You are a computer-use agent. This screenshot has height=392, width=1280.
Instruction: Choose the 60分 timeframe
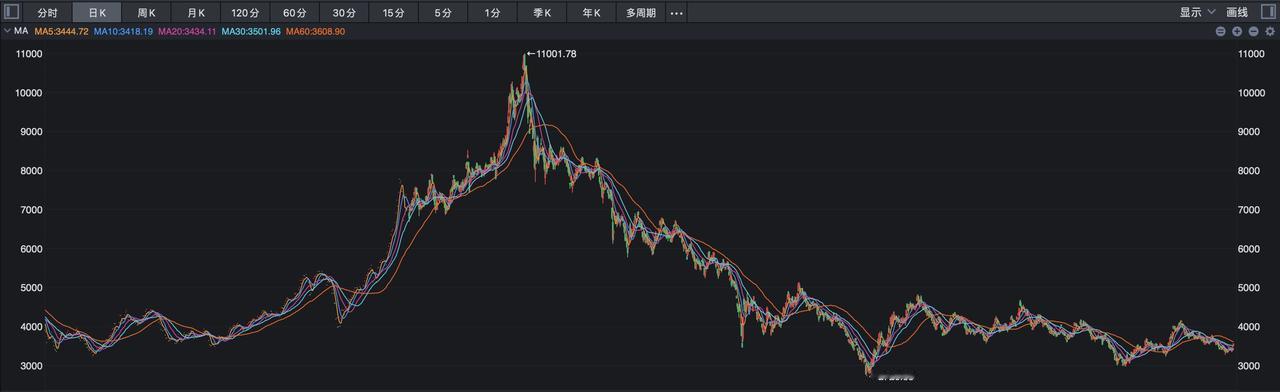pyautogui.click(x=294, y=13)
